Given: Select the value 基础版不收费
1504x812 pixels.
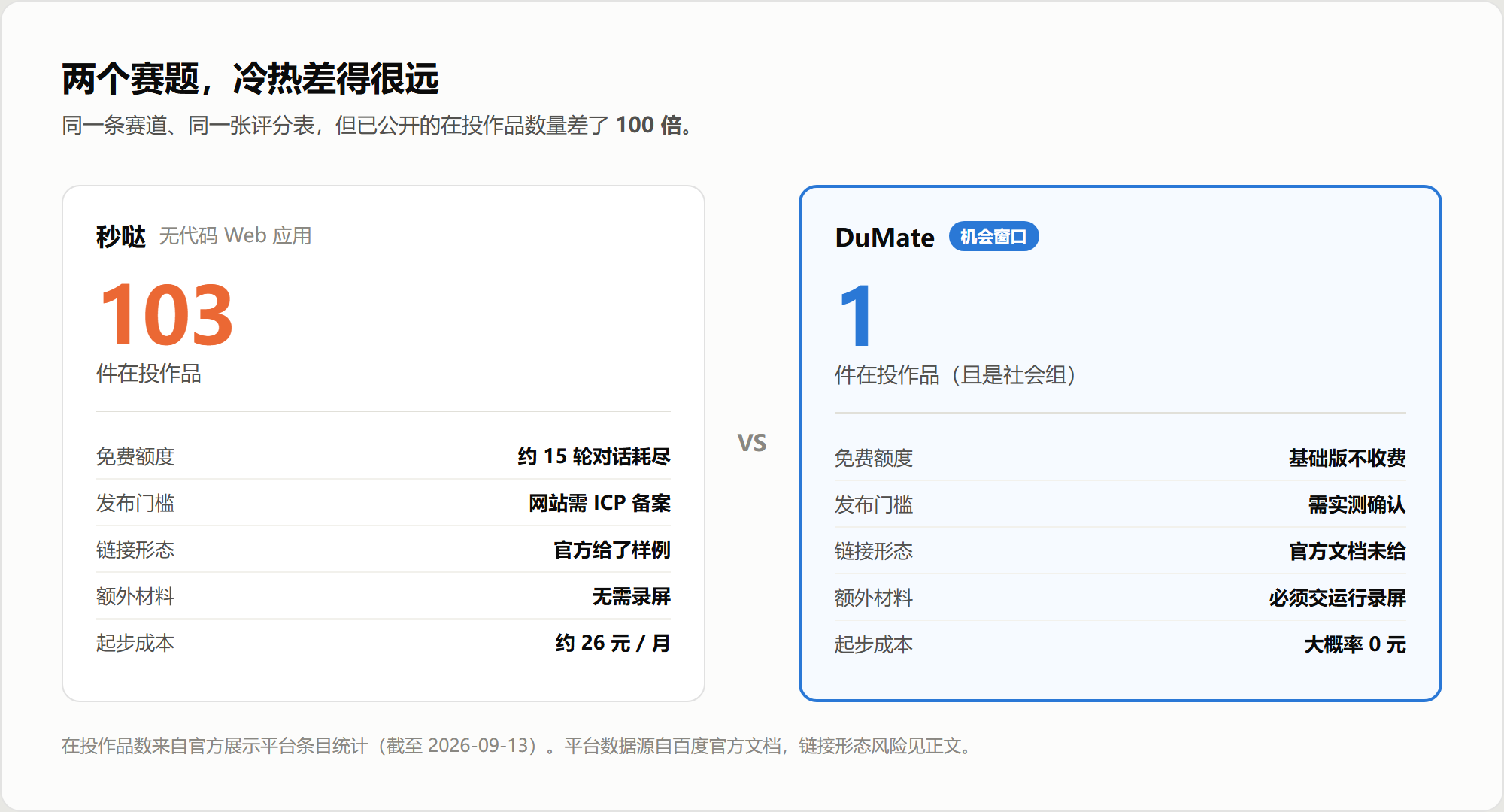Looking at the screenshot, I should point(1348,458).
